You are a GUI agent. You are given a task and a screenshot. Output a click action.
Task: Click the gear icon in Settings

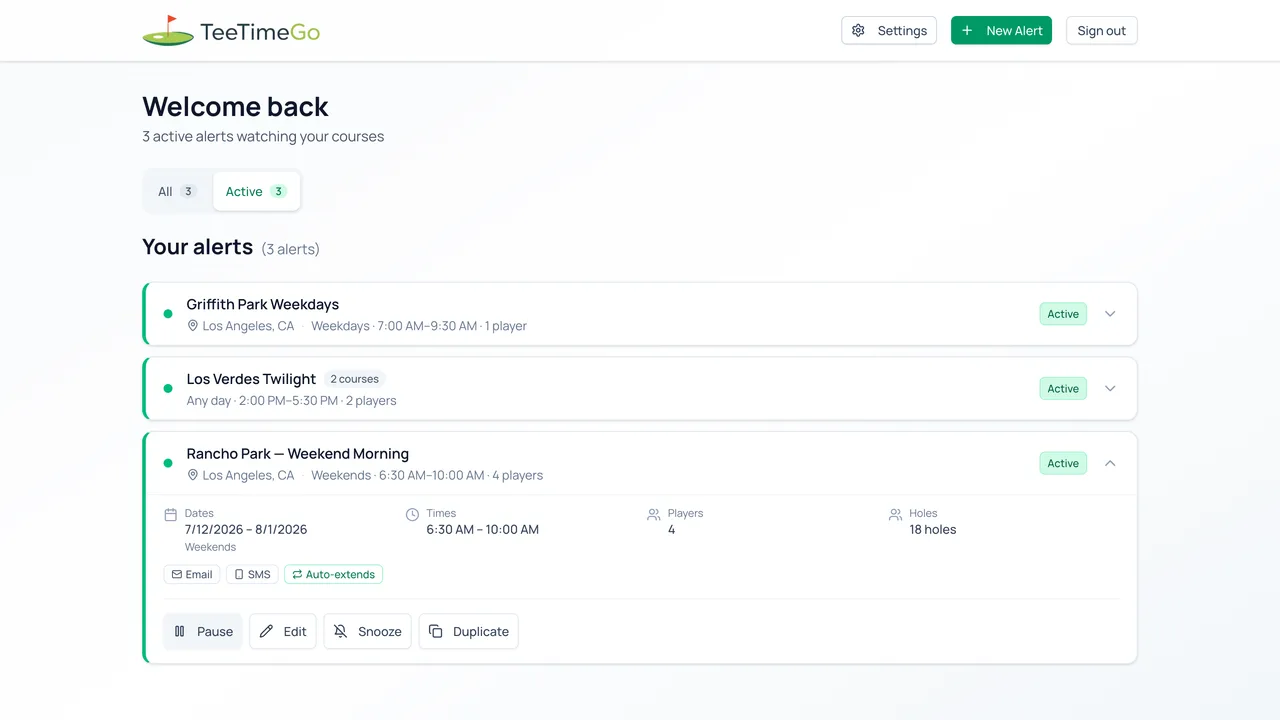(x=858, y=31)
